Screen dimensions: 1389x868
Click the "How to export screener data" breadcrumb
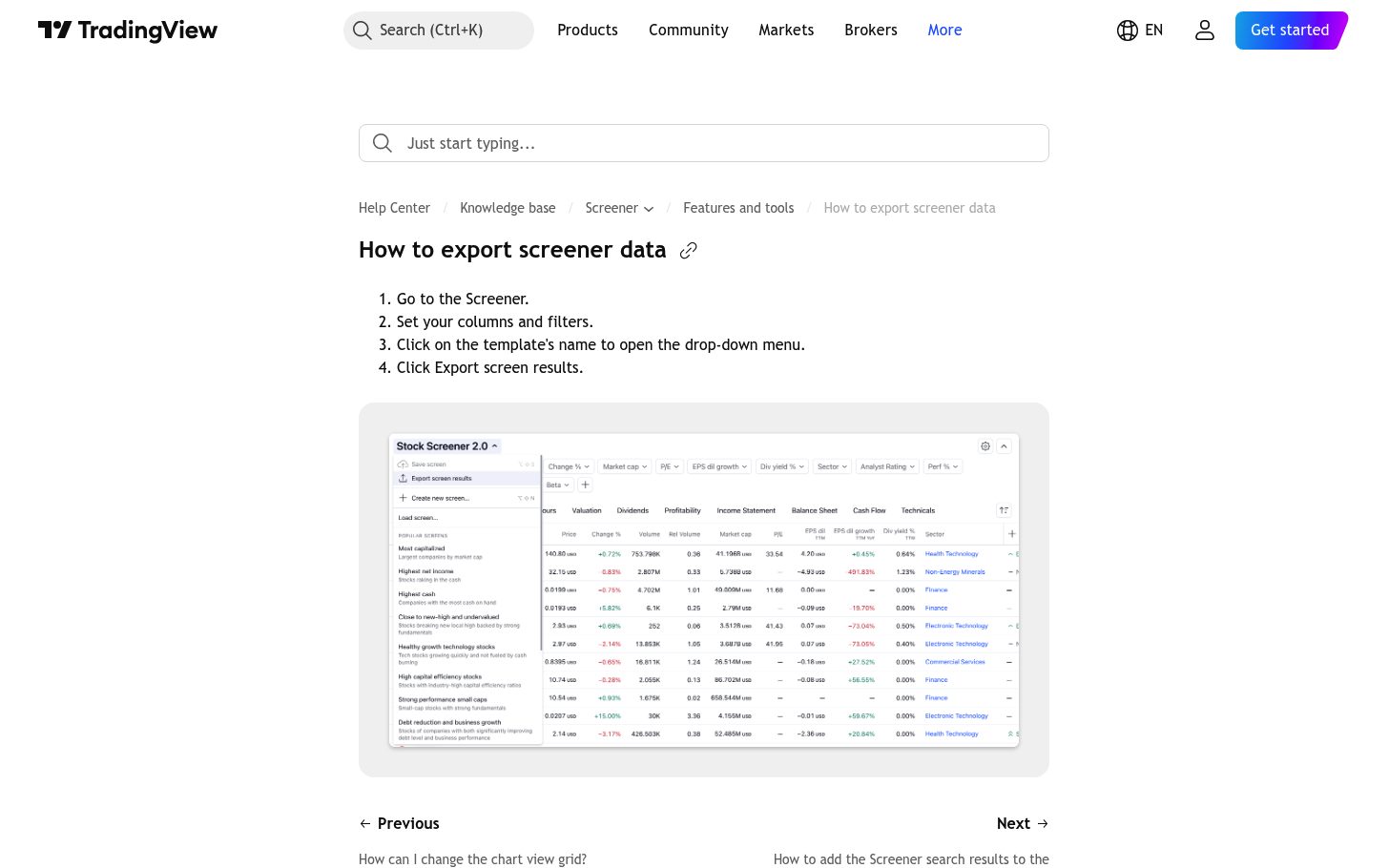coord(909,208)
